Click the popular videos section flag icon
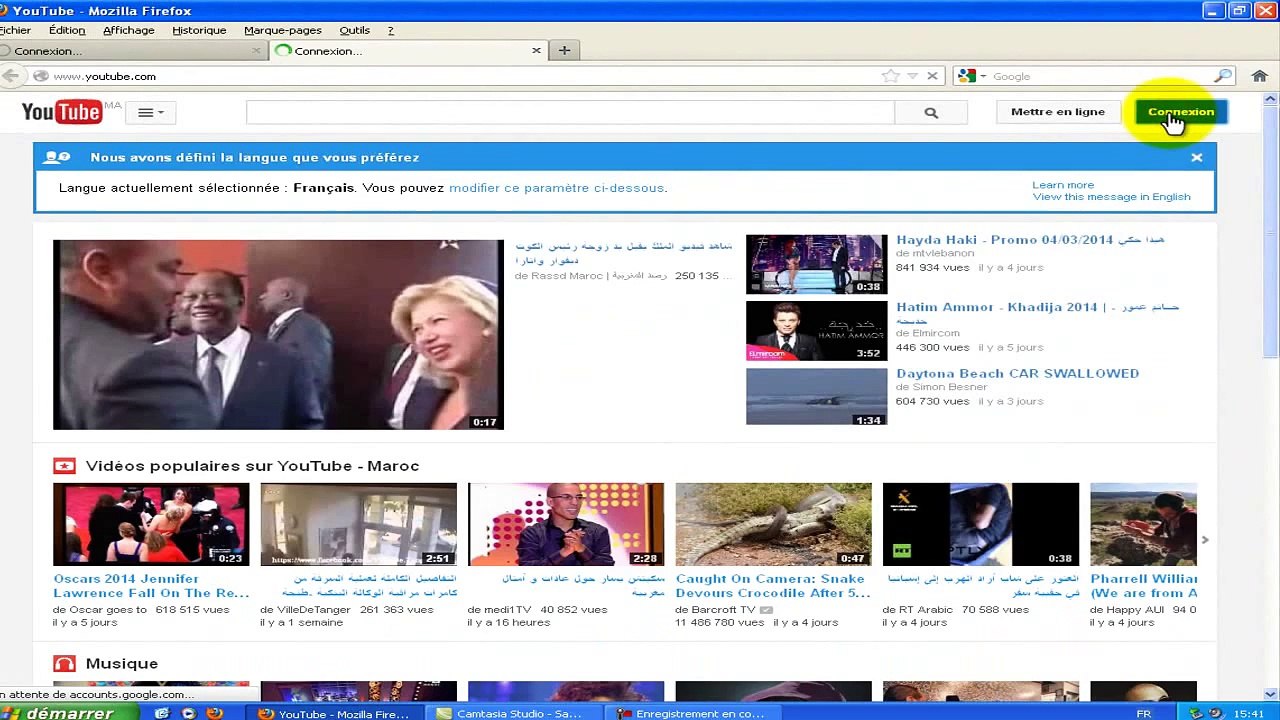 (64, 466)
